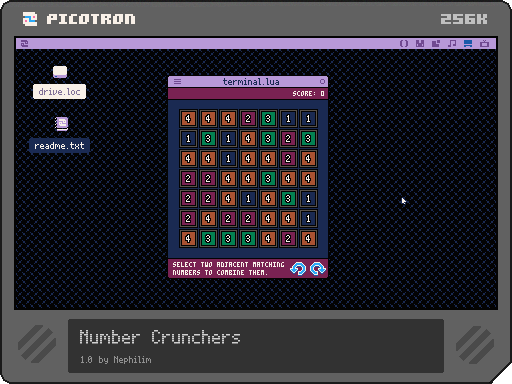Click the terminal.lua window title bar
This screenshot has height=384, width=512.
[248, 82]
